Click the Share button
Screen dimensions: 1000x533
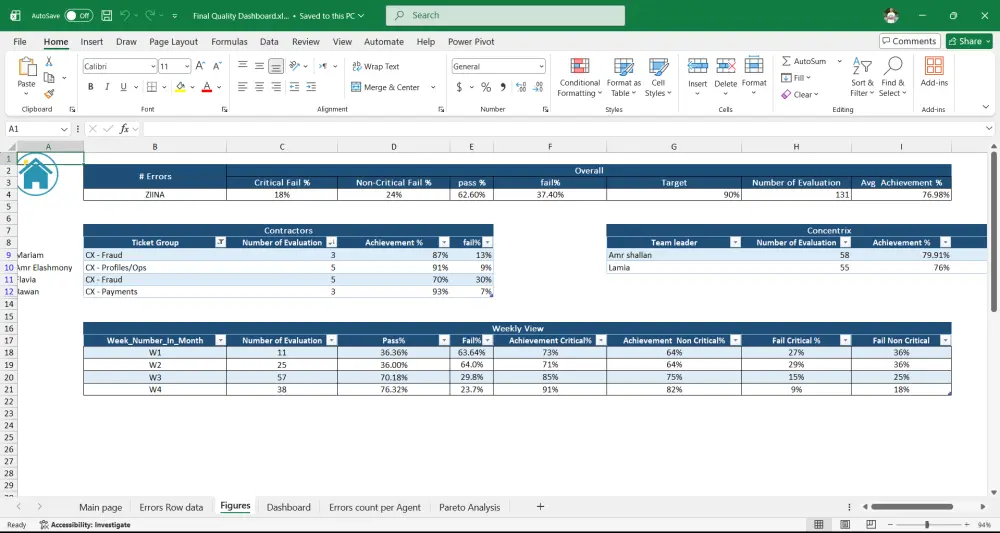[x=969, y=41]
